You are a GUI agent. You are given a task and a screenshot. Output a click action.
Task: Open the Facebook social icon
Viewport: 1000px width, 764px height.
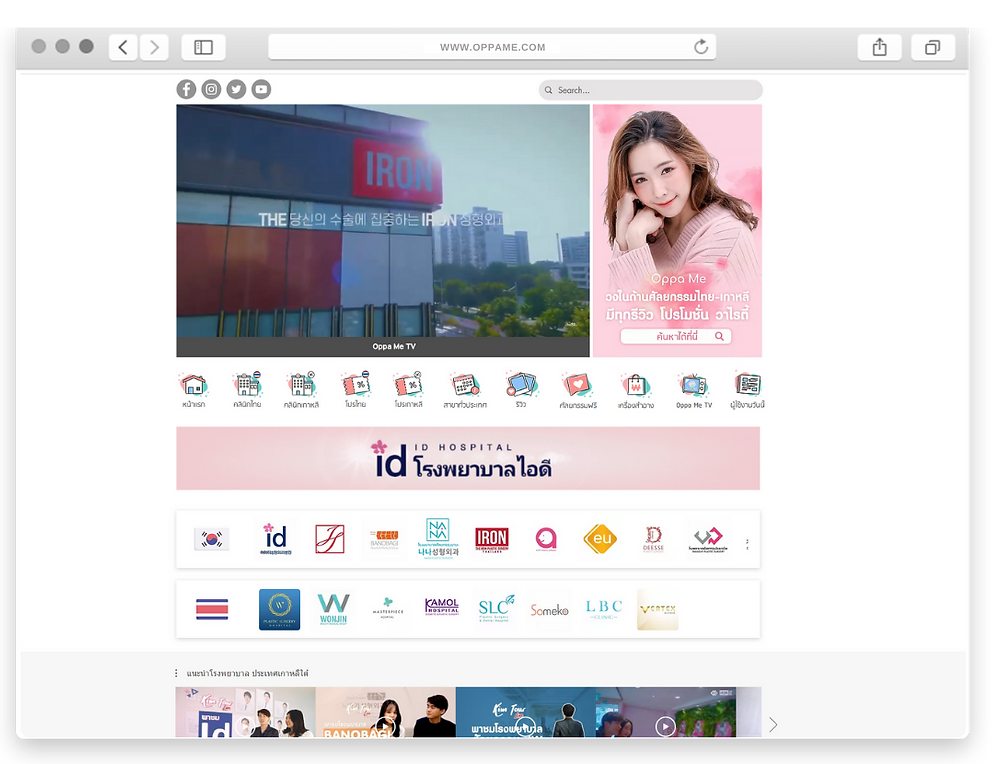(186, 89)
